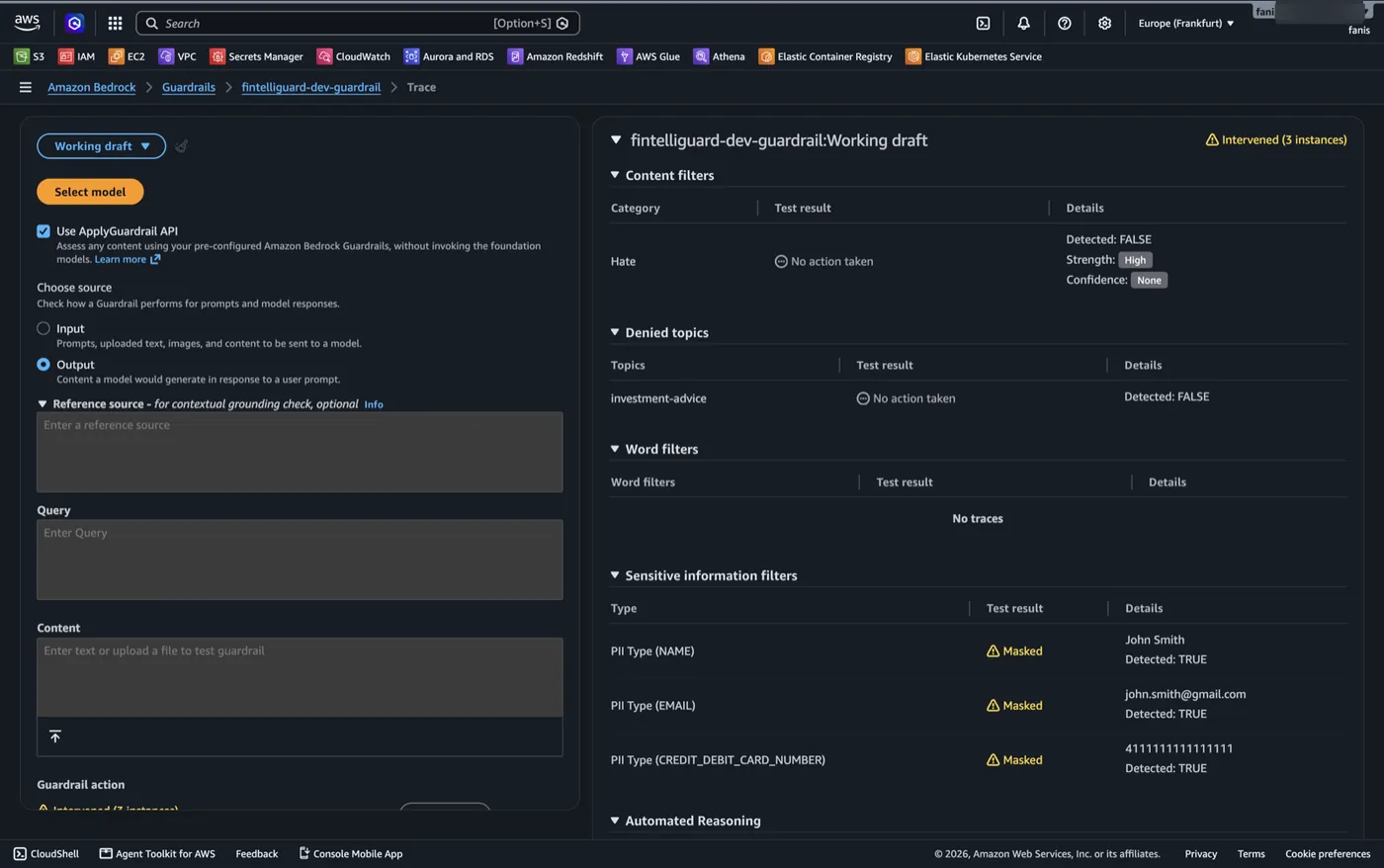The height and width of the screenshot is (868, 1384).
Task: Open AWS Glue shortcut
Action: point(649,56)
